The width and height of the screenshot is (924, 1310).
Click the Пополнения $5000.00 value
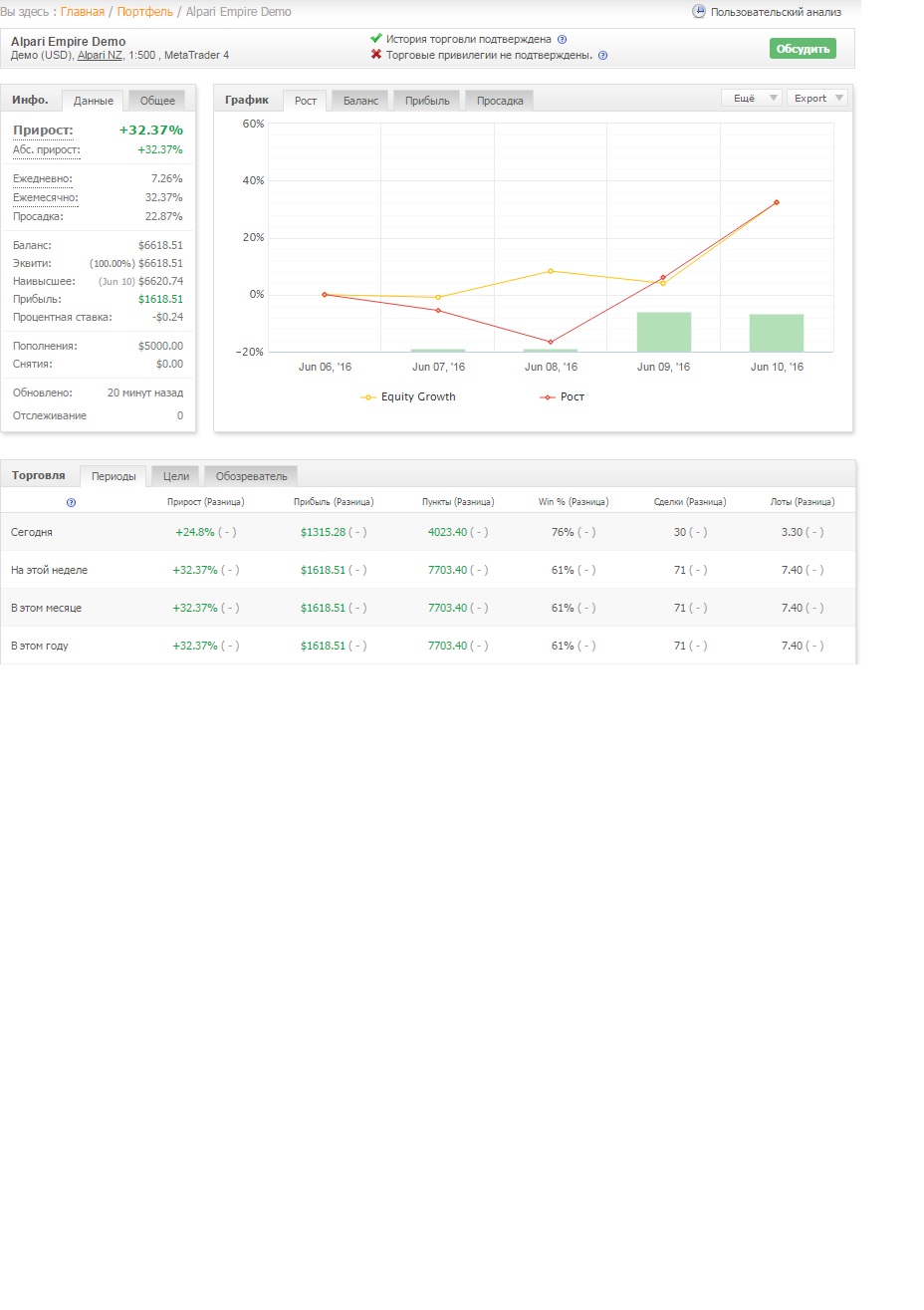pos(160,347)
